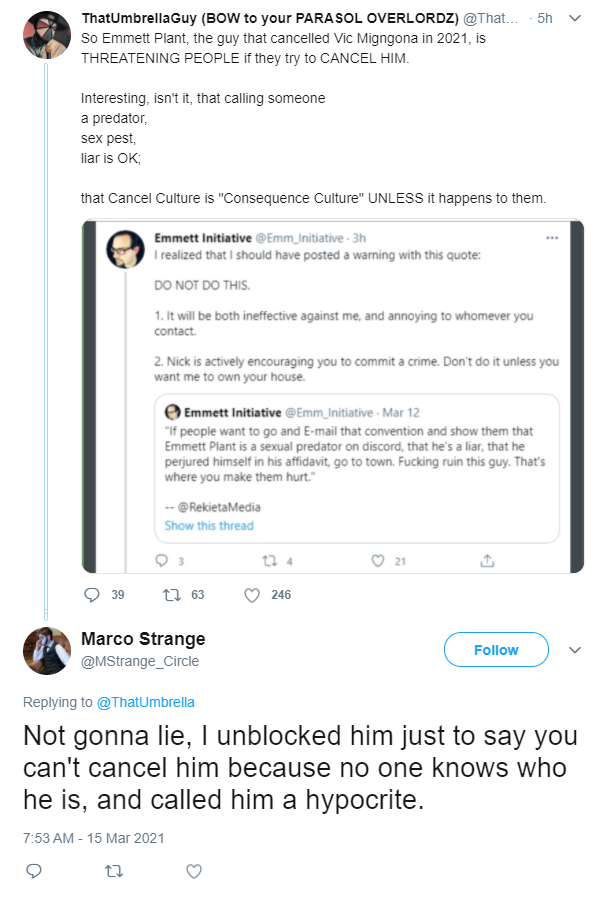Open ThatUmbrellaGuy's profile avatar
The height and width of the screenshot is (900, 607).
47,35
